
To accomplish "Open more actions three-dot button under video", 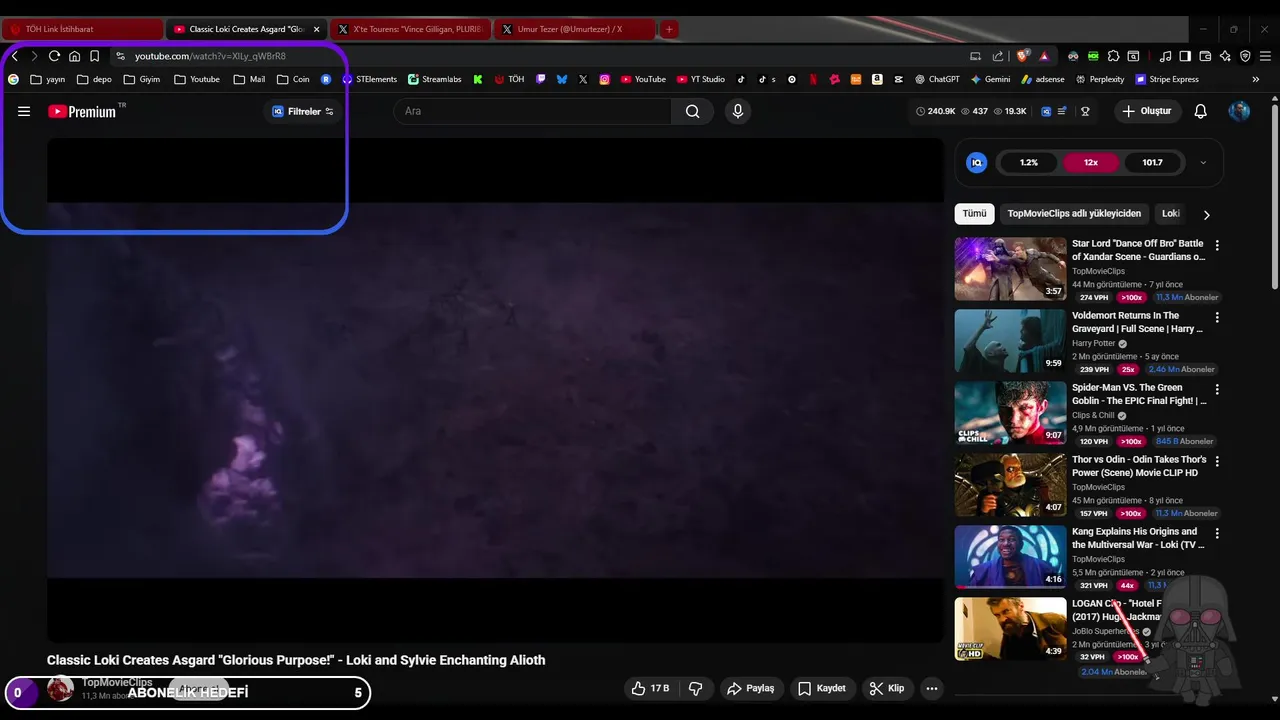I will click(x=932, y=688).
